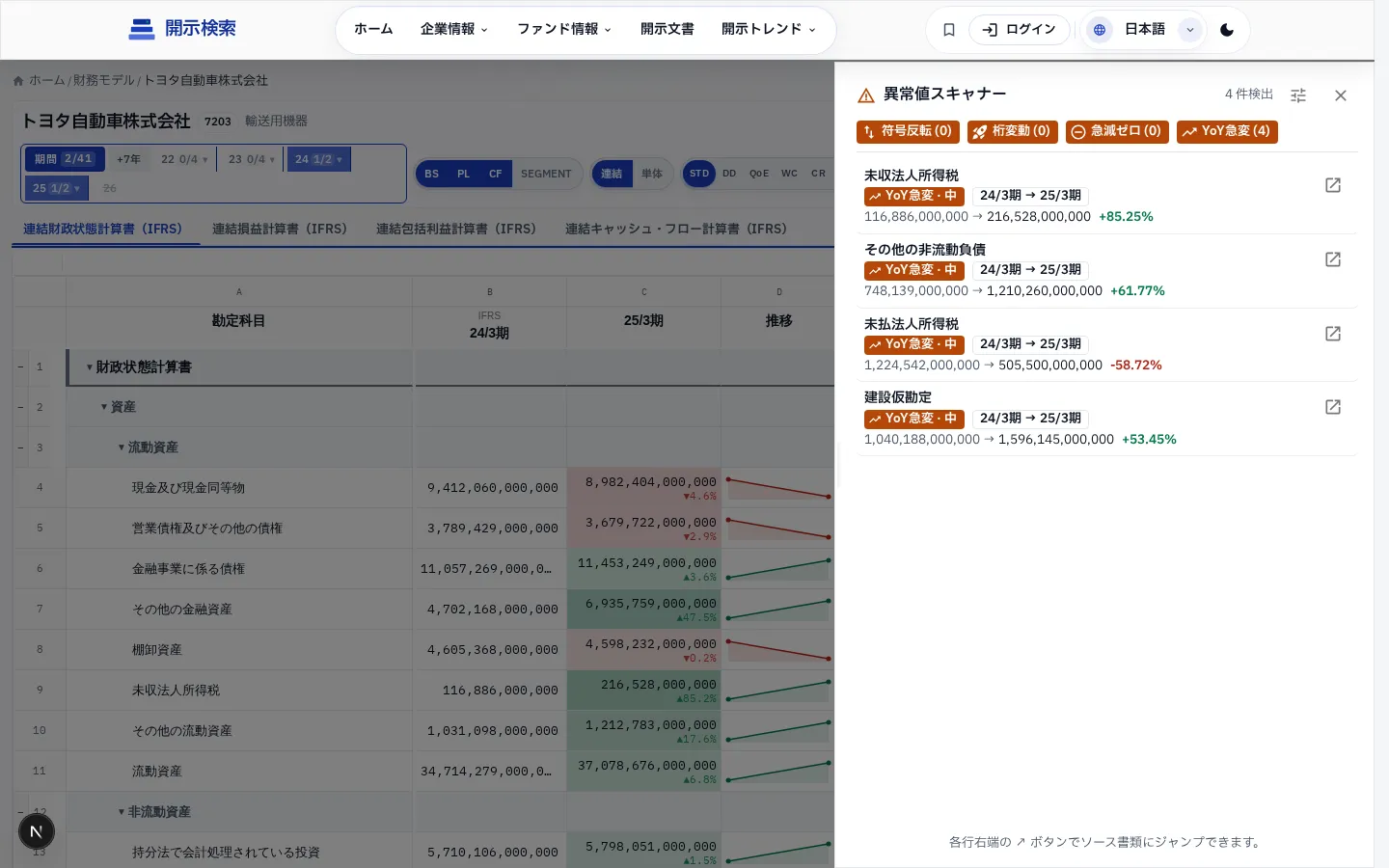The image size is (1389, 868).
Task: Toggle PL statement button
Action: pos(464,174)
